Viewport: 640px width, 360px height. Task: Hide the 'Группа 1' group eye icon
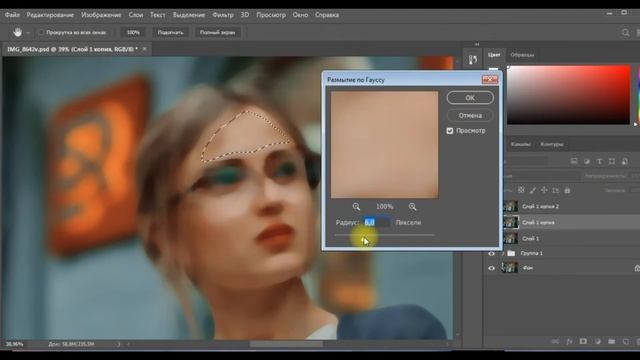(x=491, y=253)
